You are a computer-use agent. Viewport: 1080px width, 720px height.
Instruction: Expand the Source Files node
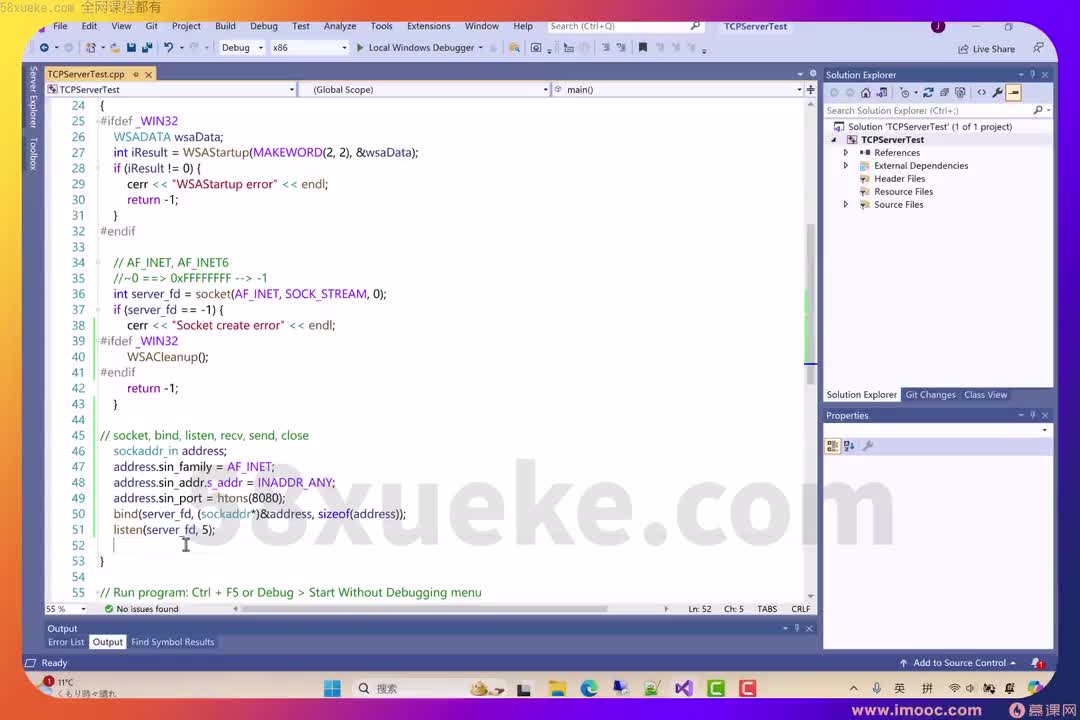tap(846, 205)
